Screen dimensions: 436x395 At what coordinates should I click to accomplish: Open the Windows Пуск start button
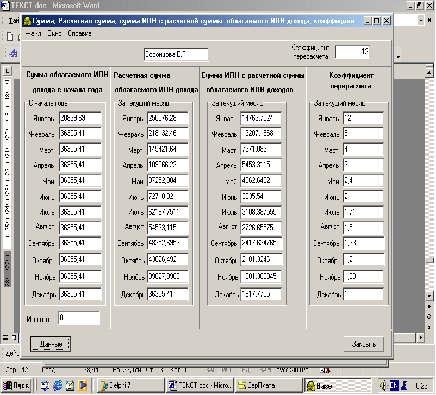click(16, 386)
